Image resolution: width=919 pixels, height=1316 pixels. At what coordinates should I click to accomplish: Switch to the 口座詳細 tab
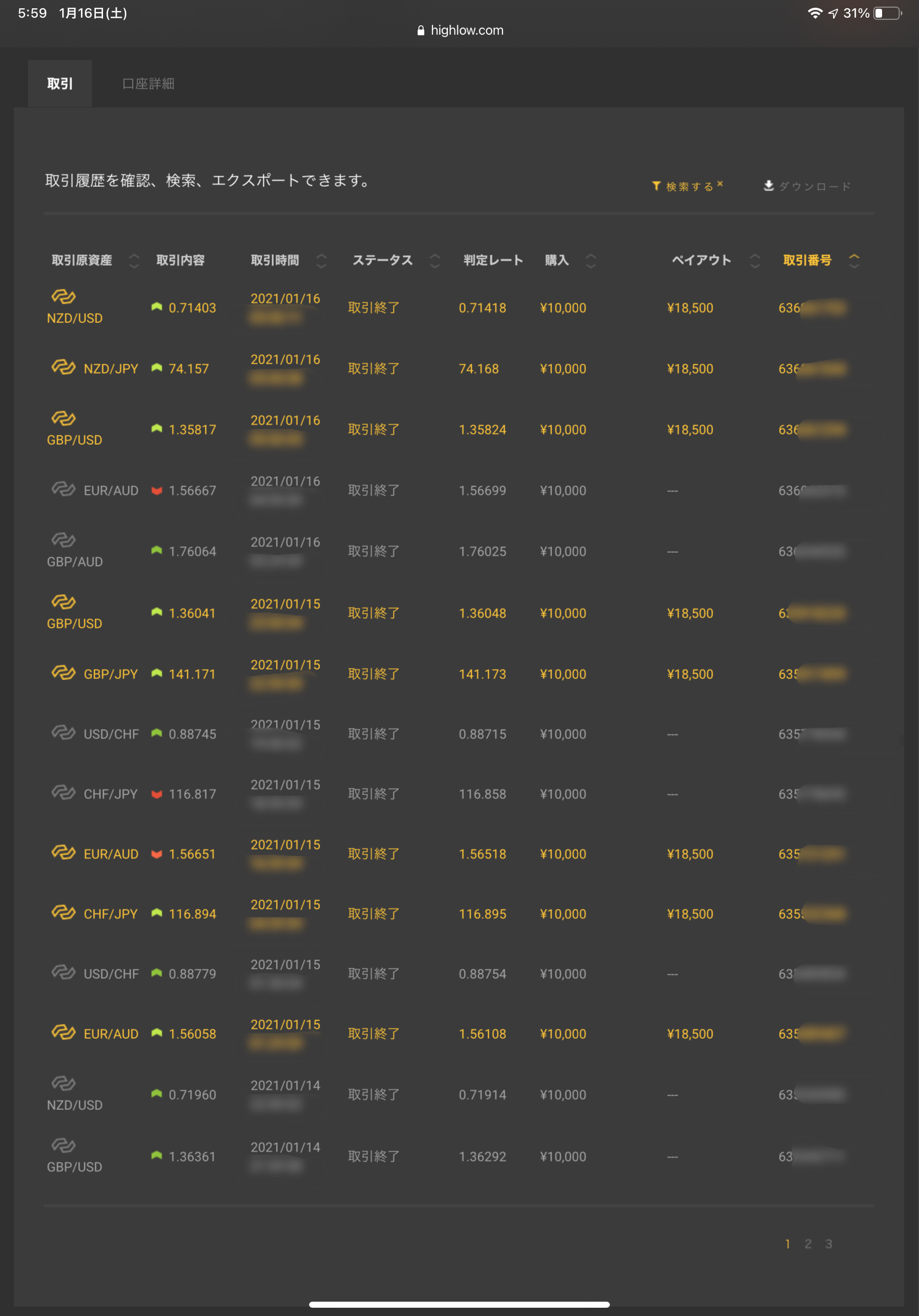click(148, 84)
